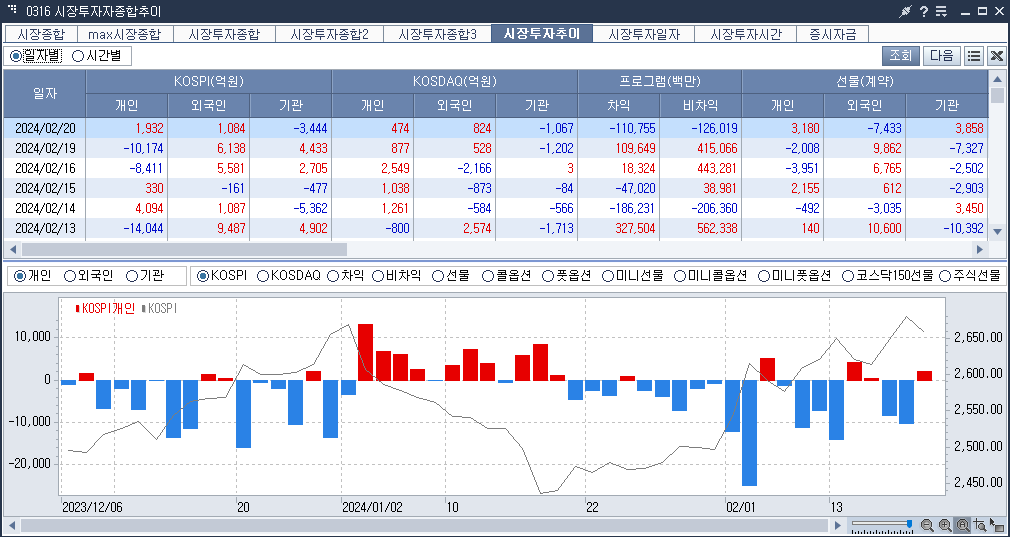
Task: Click the 다음 next button
Action: (942, 56)
